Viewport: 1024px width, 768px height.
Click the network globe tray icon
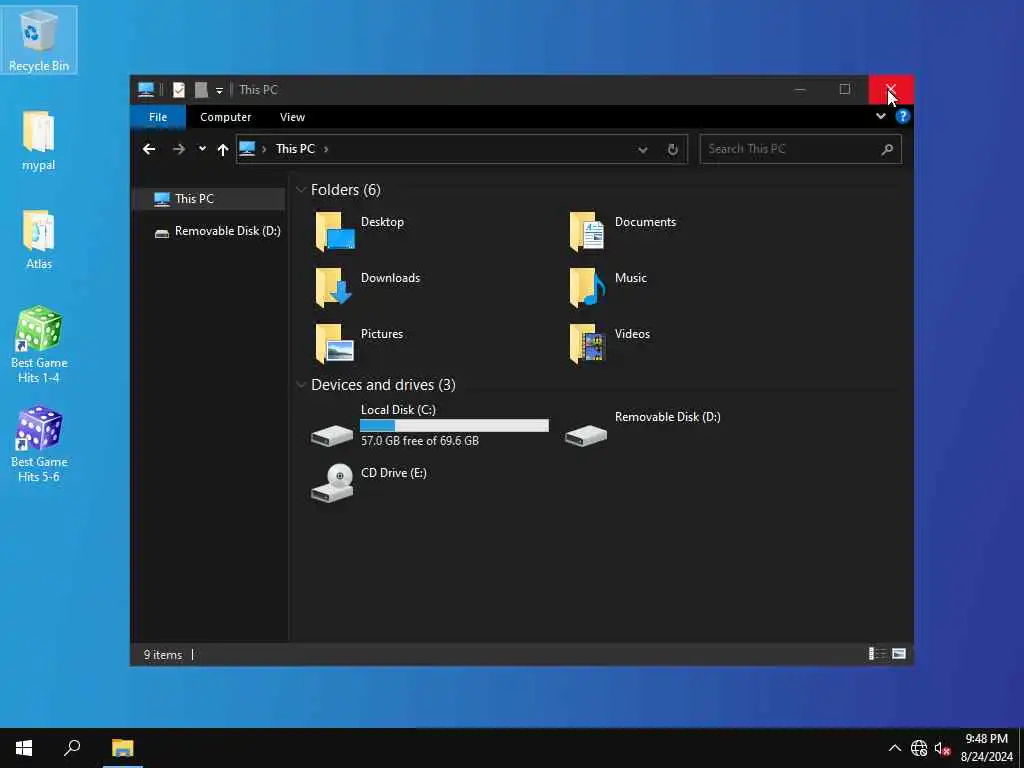tap(919, 748)
